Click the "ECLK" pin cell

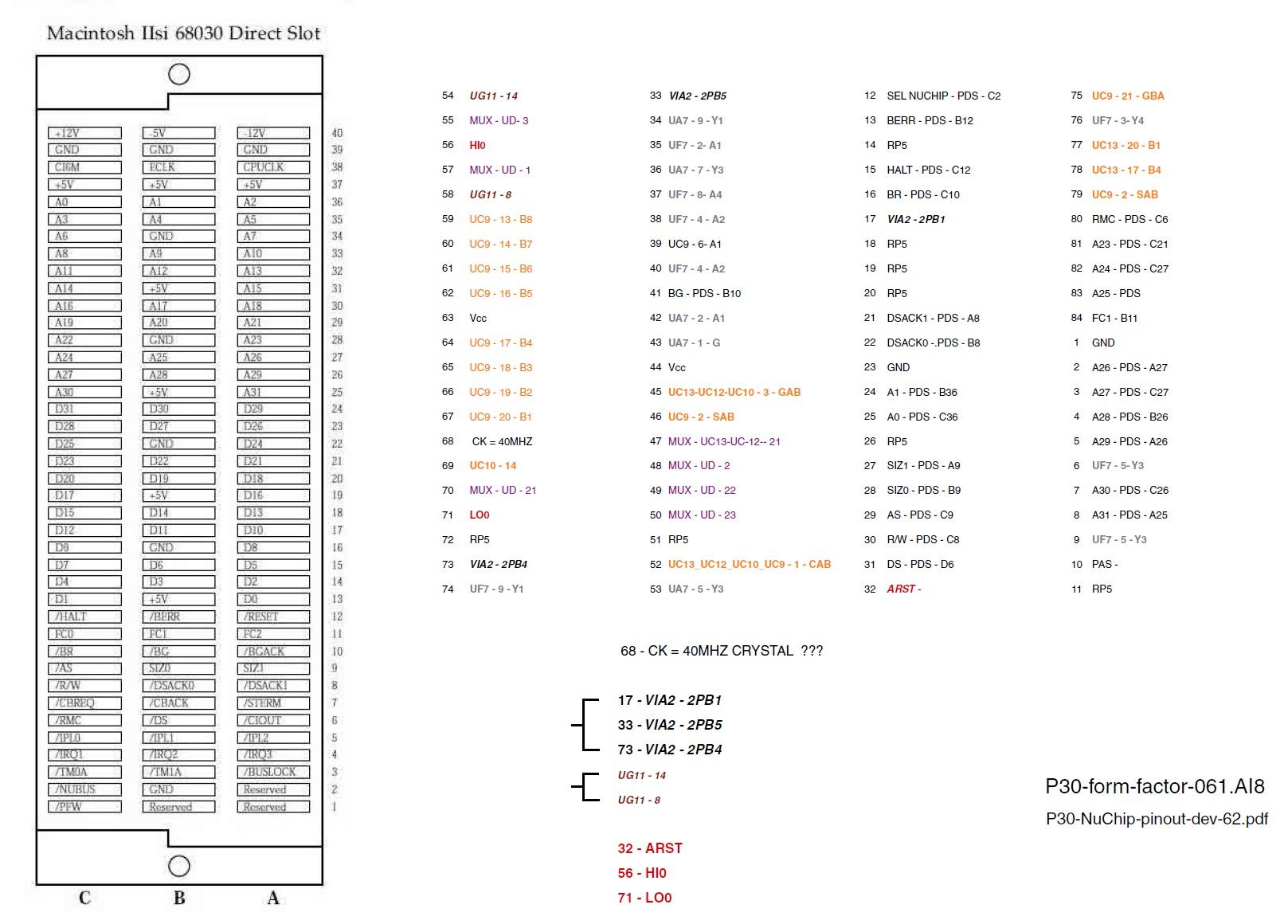[x=178, y=167]
